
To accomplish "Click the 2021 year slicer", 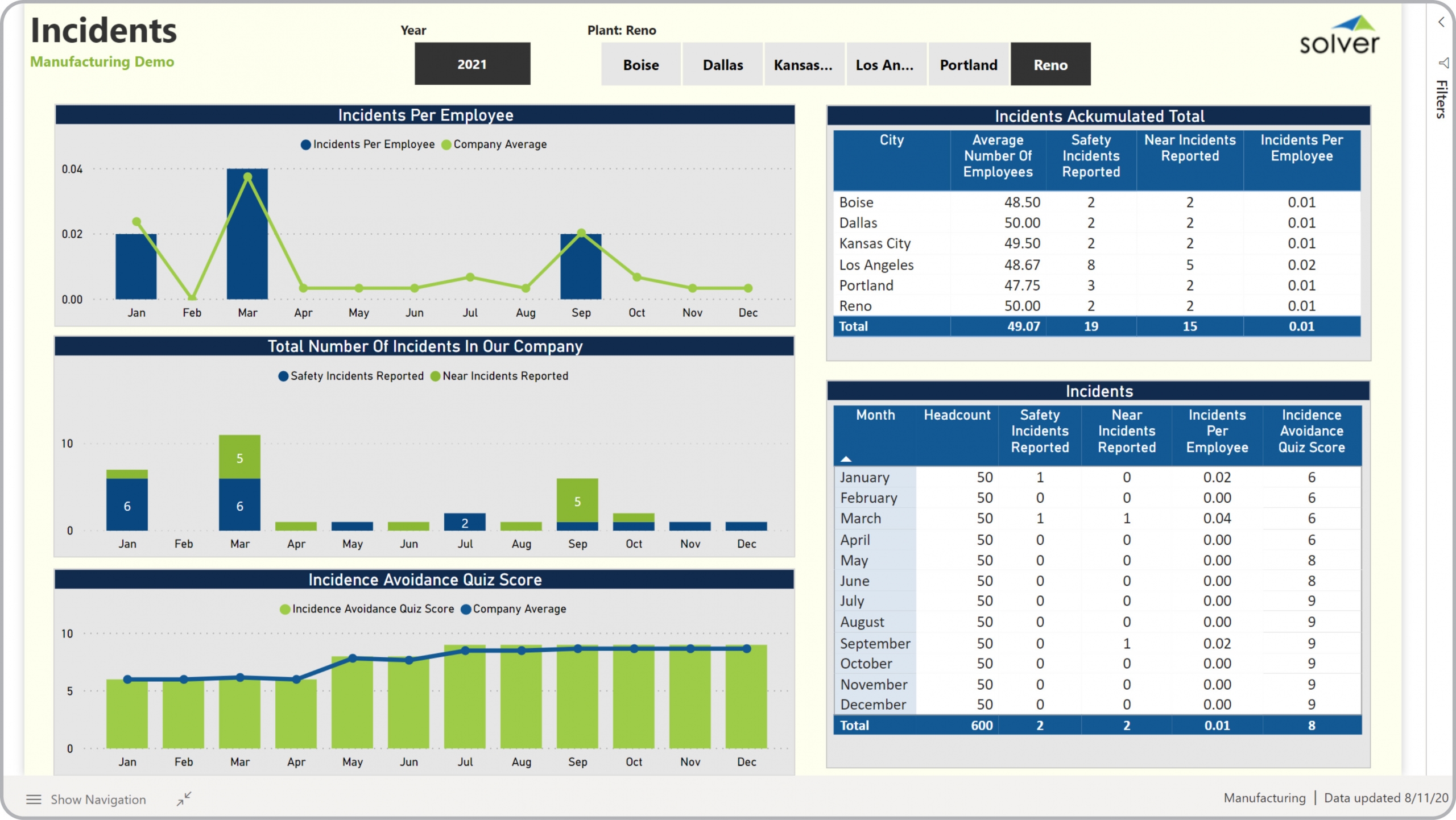I will [472, 64].
